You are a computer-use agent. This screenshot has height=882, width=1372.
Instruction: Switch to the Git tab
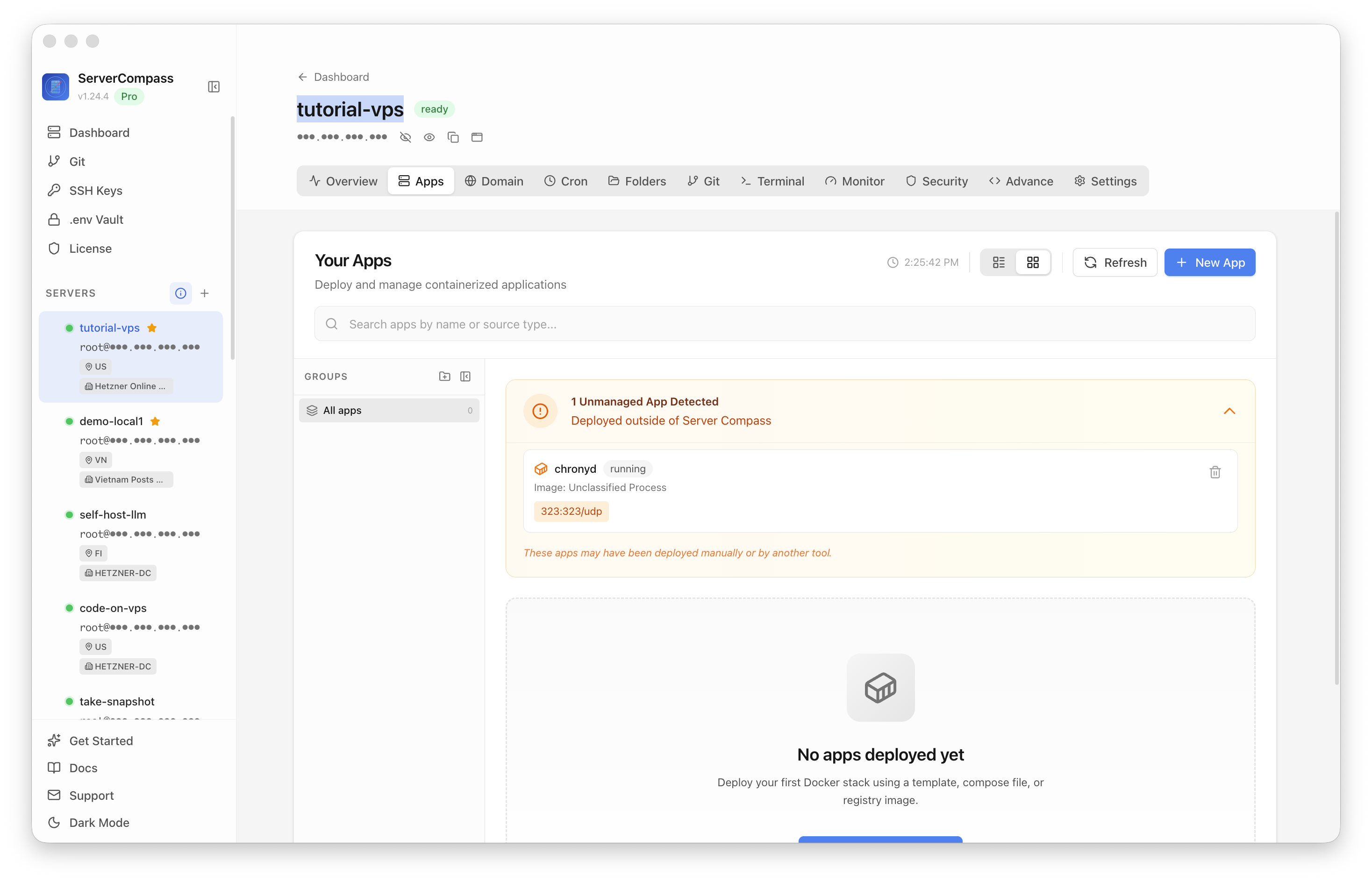[x=703, y=181]
